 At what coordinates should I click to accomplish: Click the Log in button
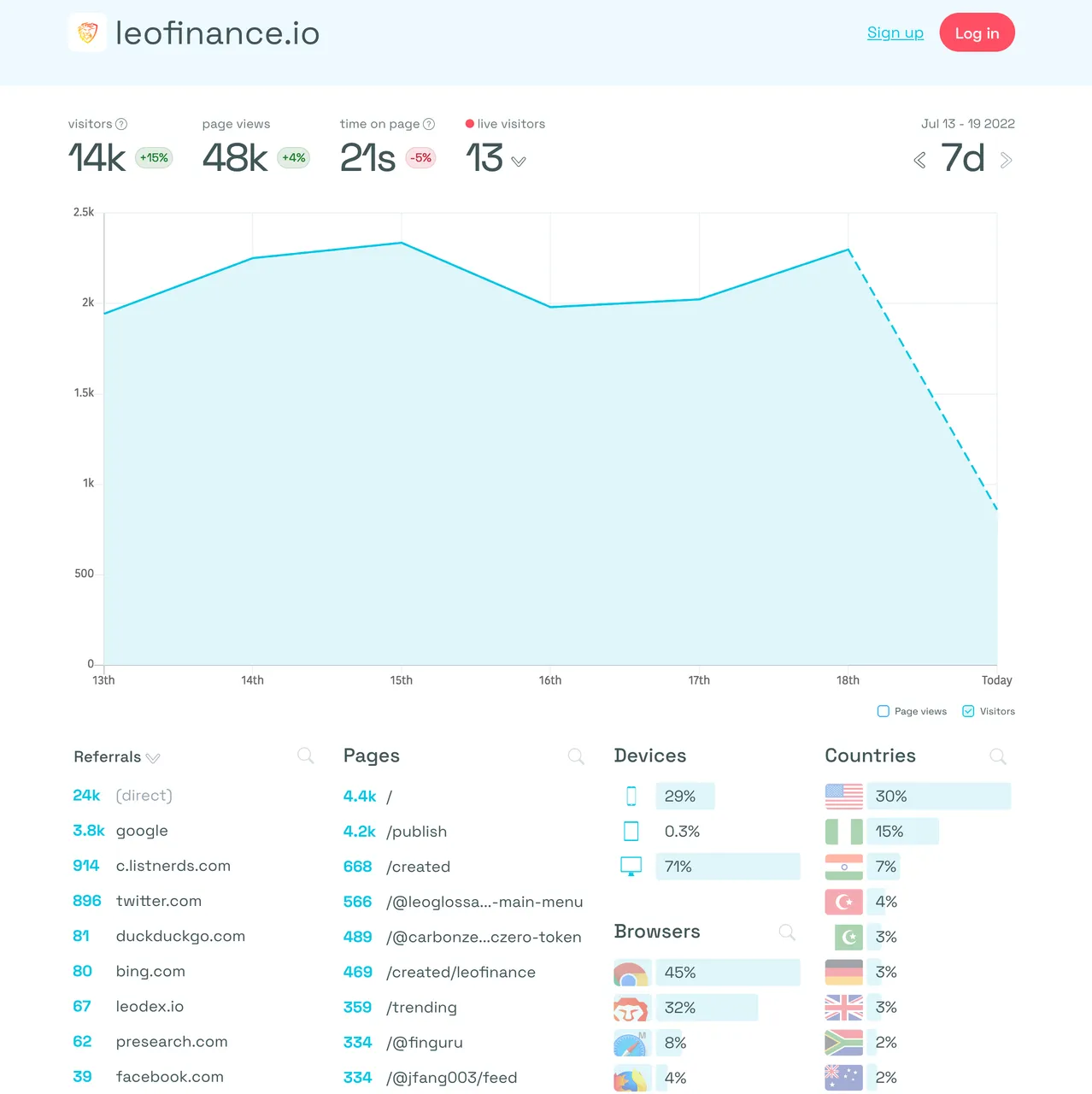(x=977, y=32)
